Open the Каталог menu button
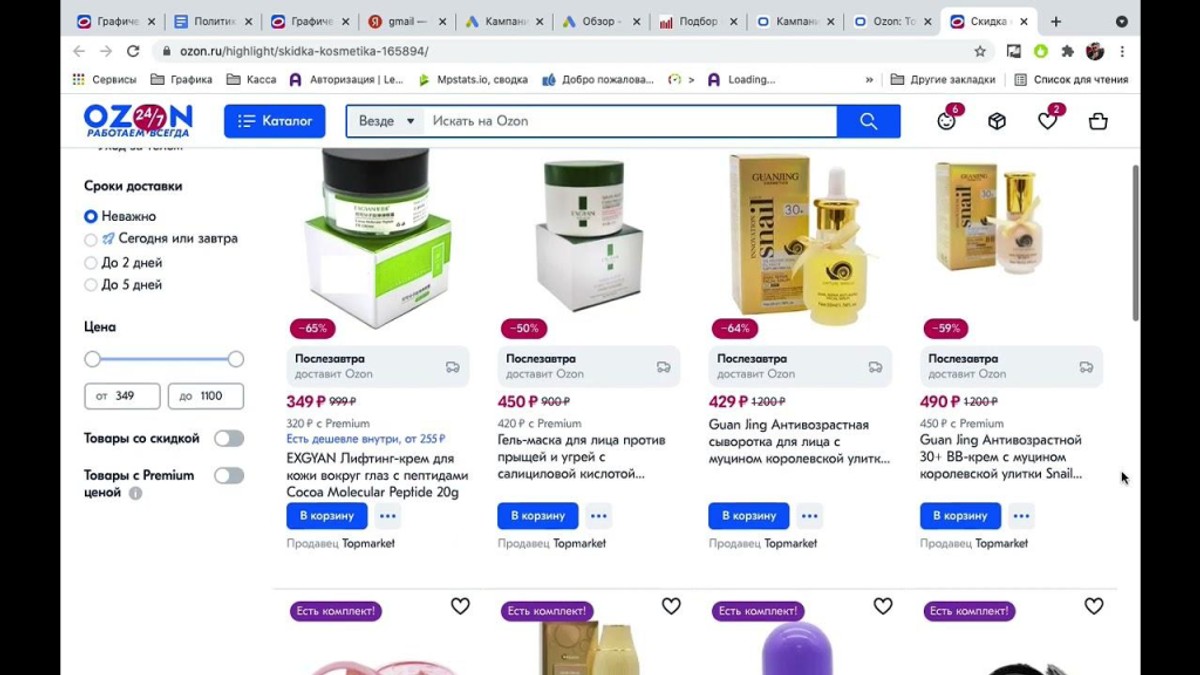The image size is (1200, 675). (274, 121)
